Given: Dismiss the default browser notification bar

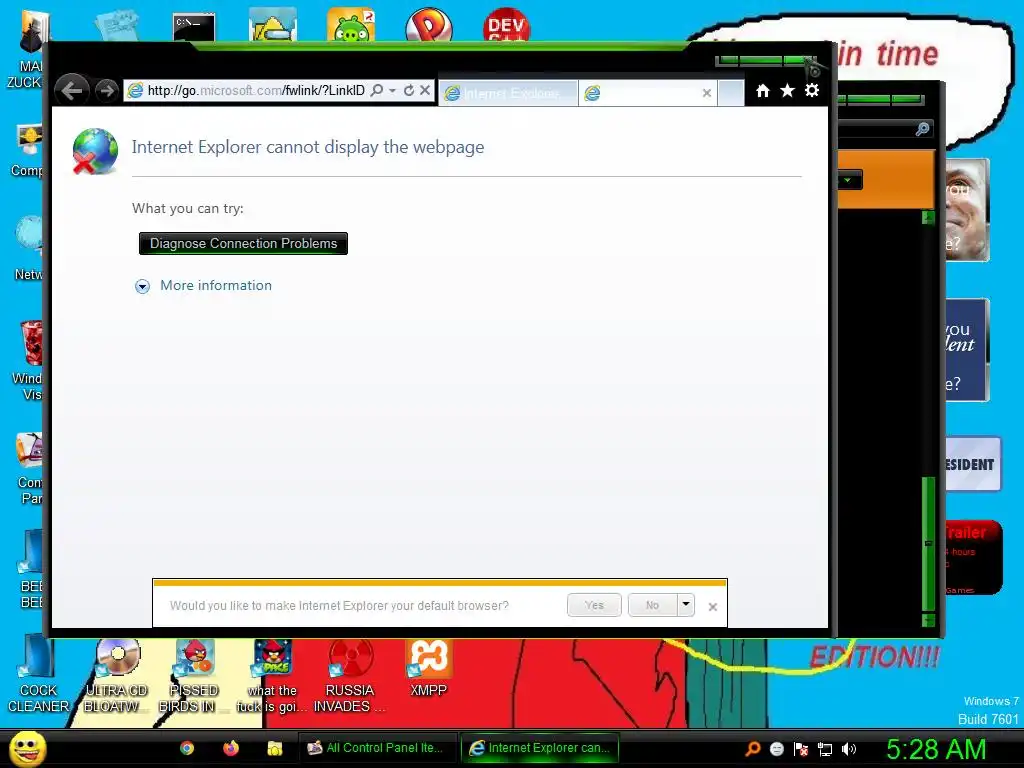Looking at the screenshot, I should click(x=712, y=607).
